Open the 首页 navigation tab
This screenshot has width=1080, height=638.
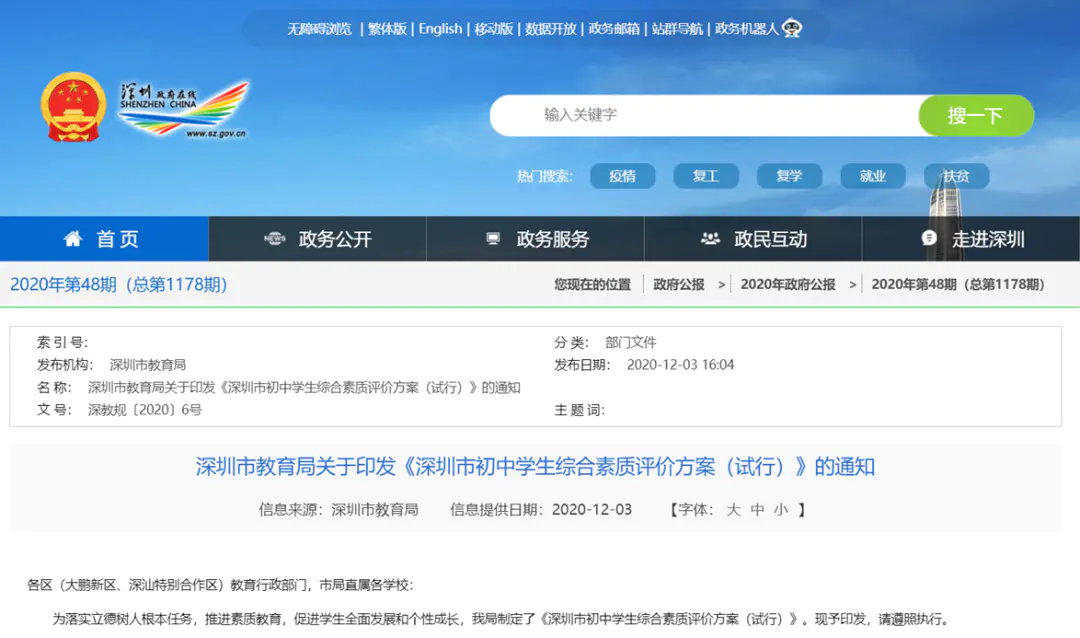(x=104, y=238)
